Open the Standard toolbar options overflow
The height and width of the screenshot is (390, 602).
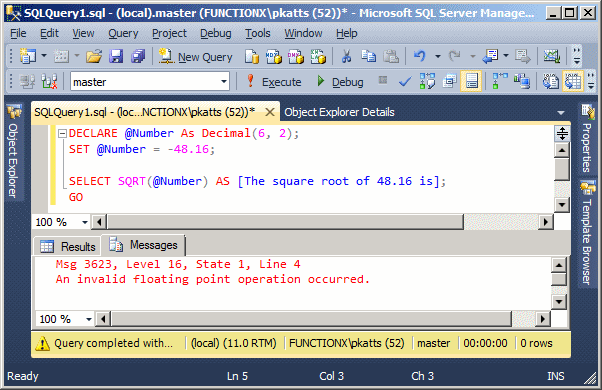click(577, 56)
